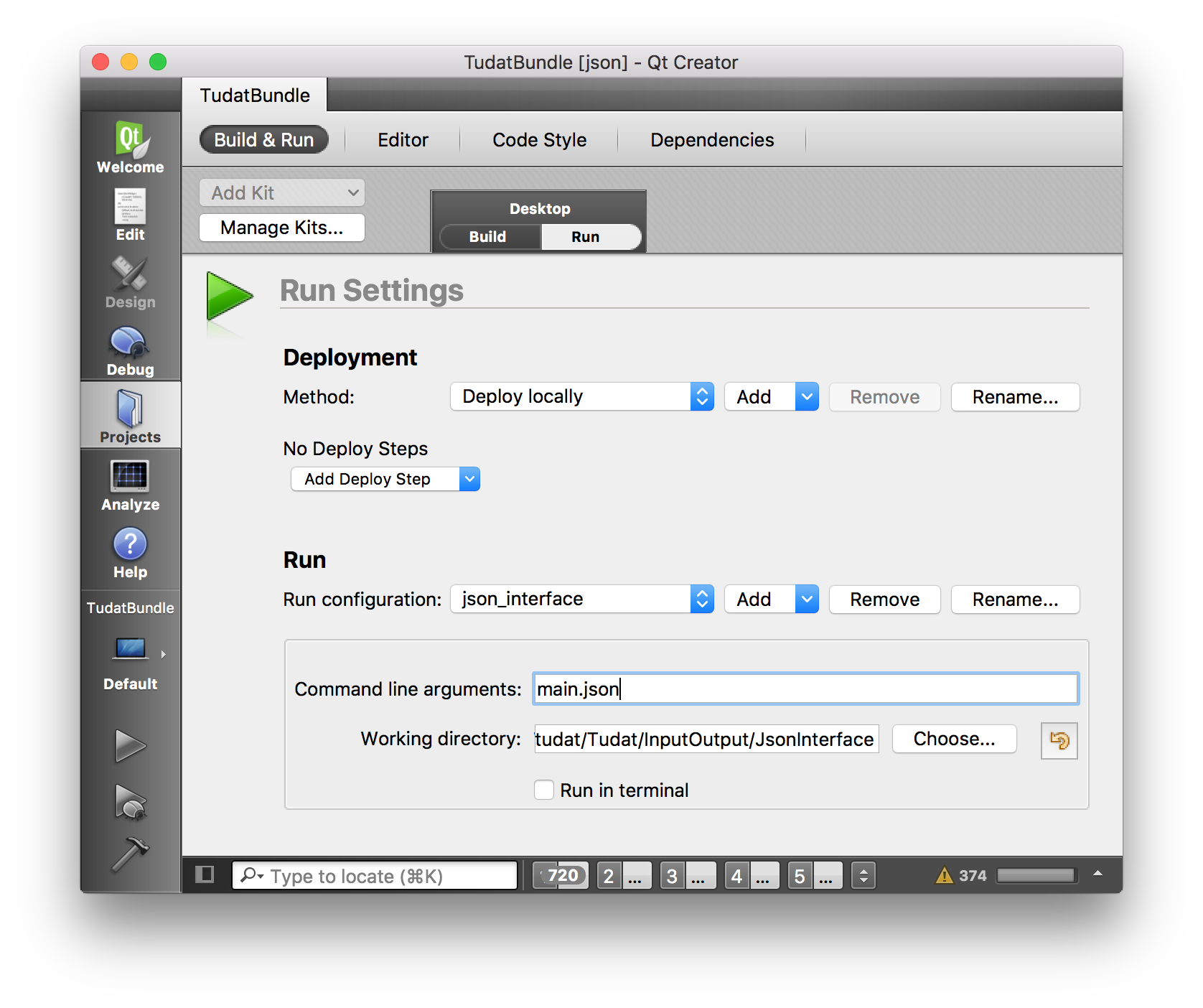Expand the Add Deploy Step dropdown

pos(385,479)
